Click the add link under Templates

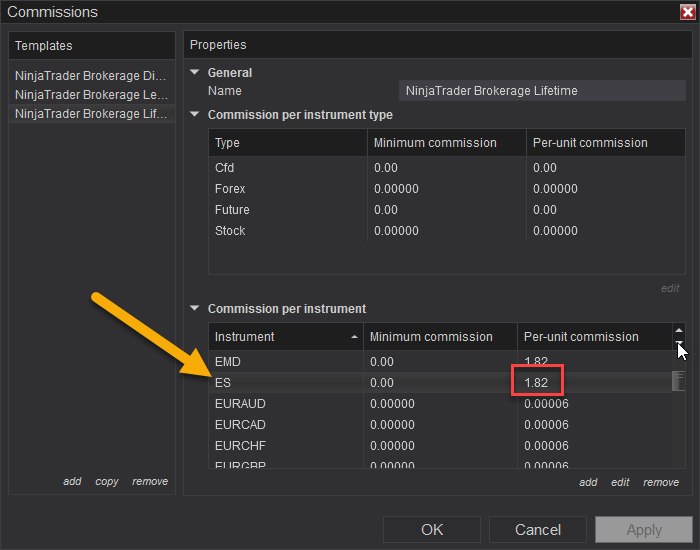pos(72,481)
